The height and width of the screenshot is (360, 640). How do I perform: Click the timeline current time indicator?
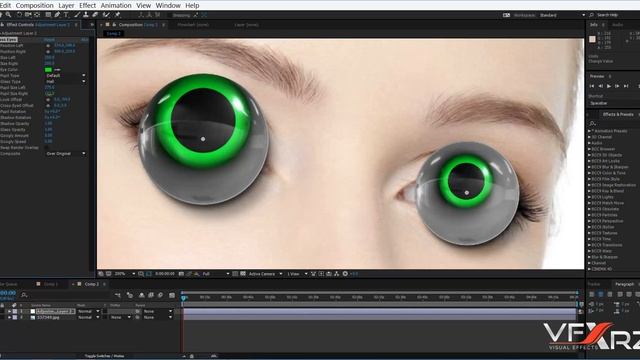[x=184, y=298]
